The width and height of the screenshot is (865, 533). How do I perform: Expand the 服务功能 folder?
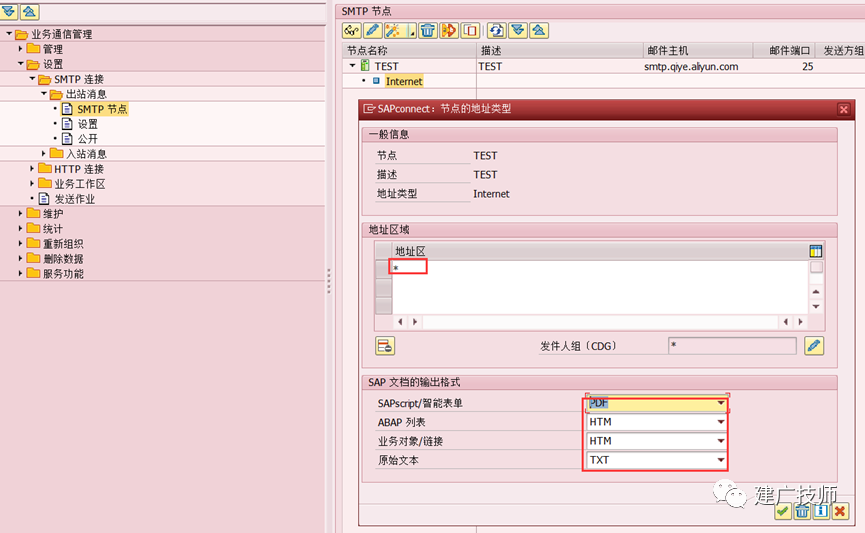[20, 273]
